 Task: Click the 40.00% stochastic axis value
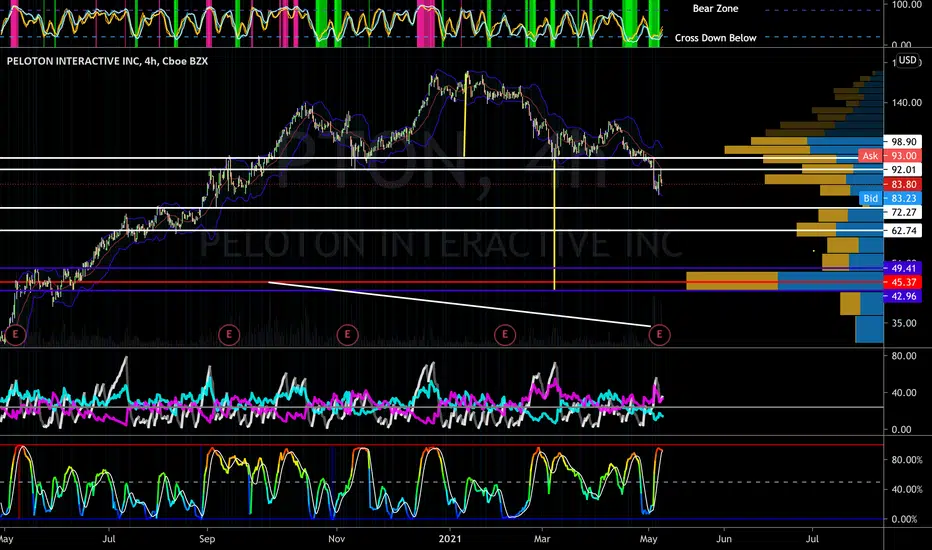pyautogui.click(x=906, y=489)
